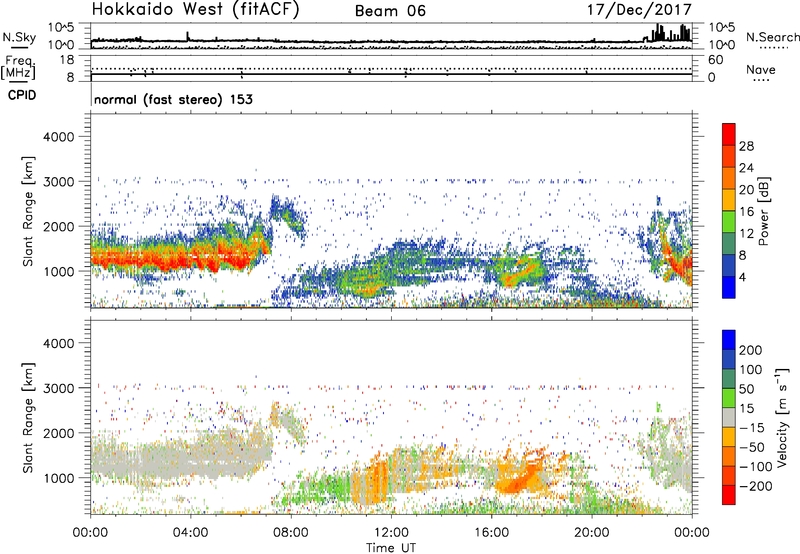Click the '4' tick on the power scale
This screenshot has height=554, width=800.
tap(742, 277)
